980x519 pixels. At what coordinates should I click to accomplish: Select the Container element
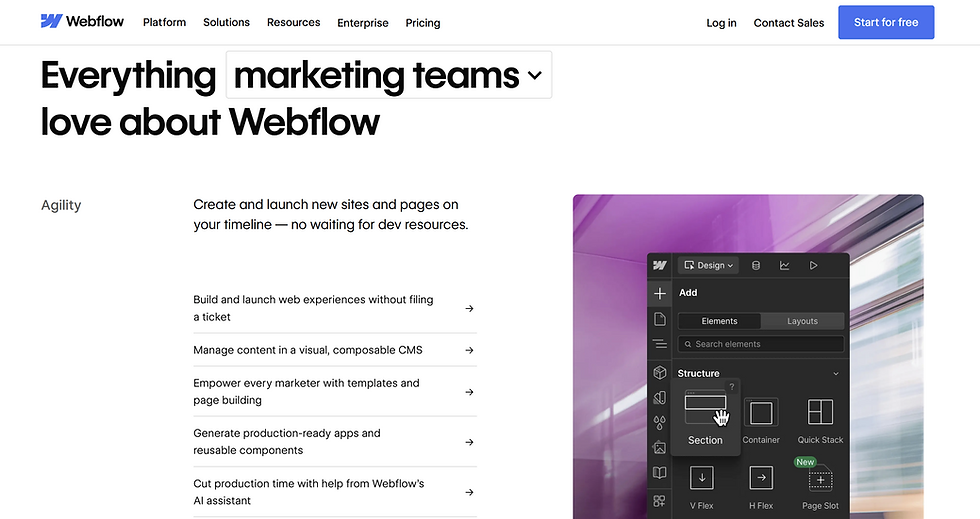[x=761, y=421]
